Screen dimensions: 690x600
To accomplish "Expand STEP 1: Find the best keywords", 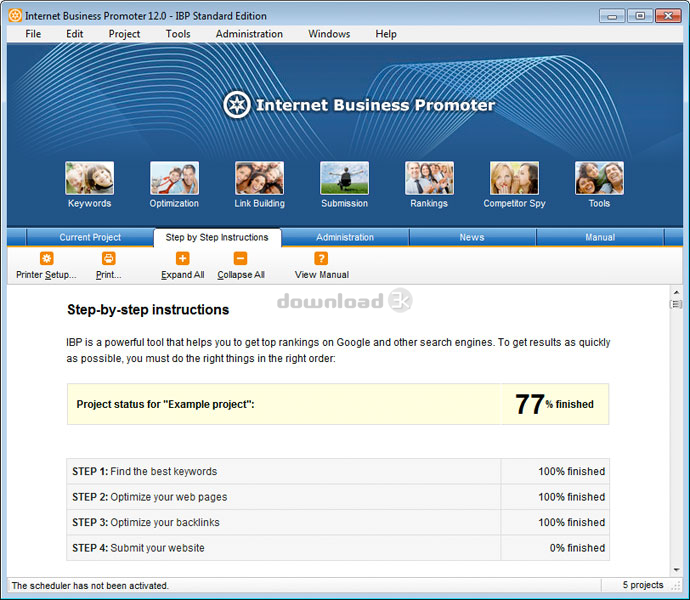I will click(x=283, y=471).
